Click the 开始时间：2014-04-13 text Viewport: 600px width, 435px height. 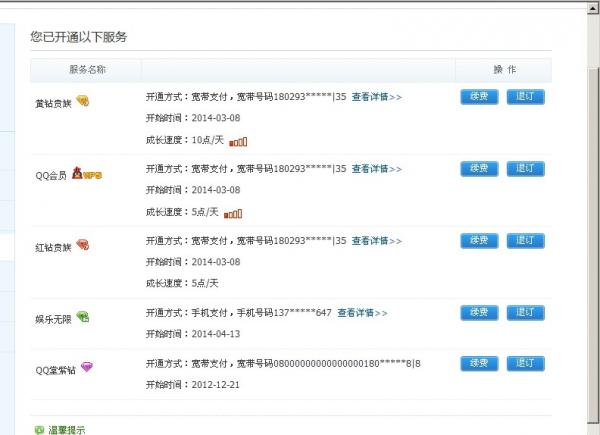coord(193,334)
